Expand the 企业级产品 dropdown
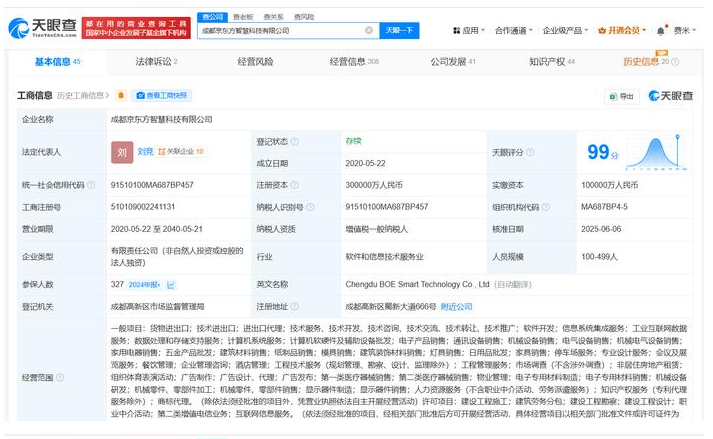 (x=565, y=30)
